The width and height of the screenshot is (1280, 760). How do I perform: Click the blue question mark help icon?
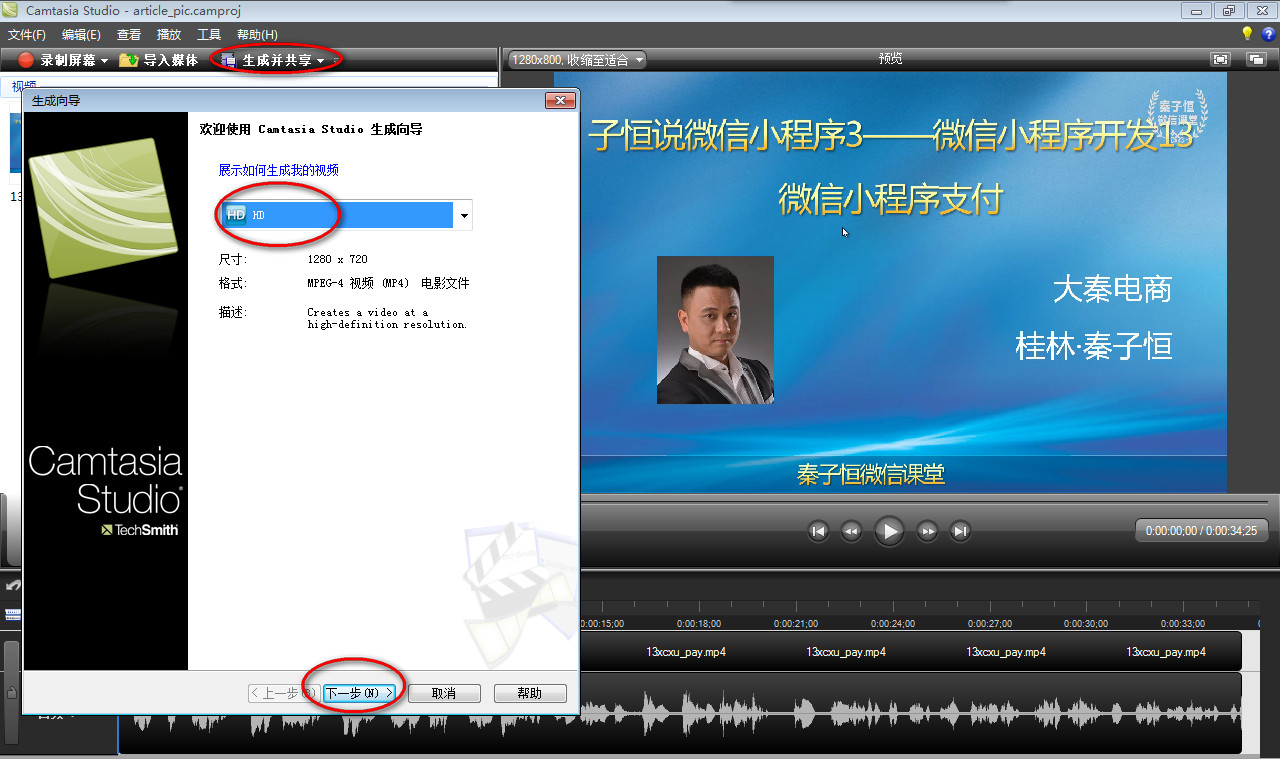(1268, 34)
